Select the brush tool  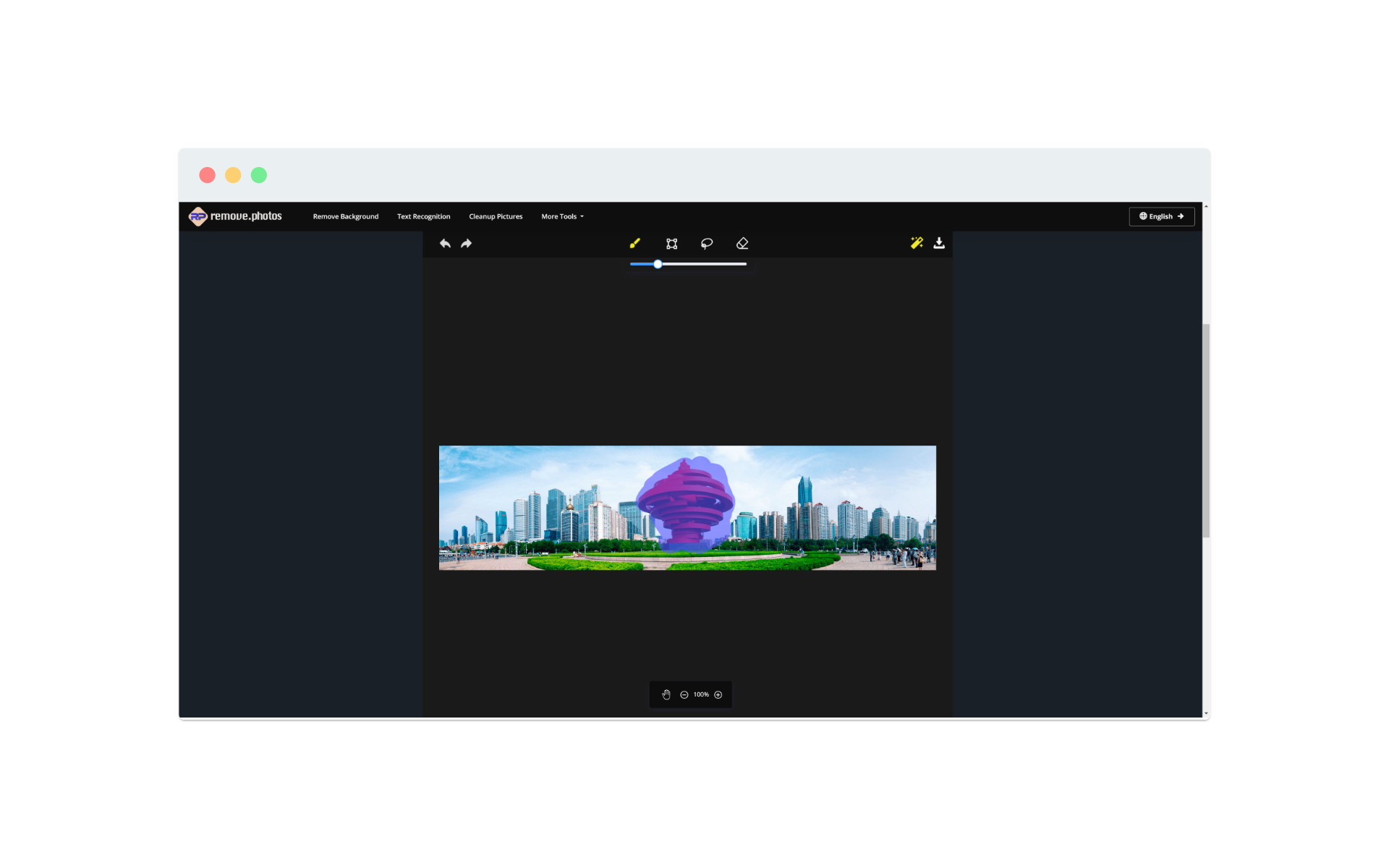click(634, 244)
